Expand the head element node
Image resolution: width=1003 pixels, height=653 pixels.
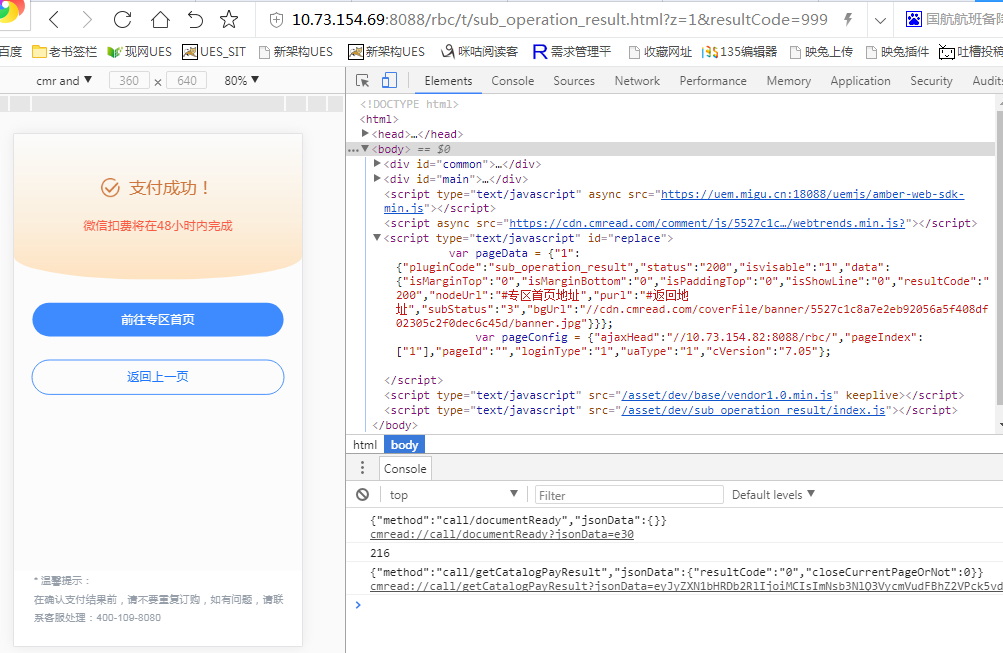[365, 134]
